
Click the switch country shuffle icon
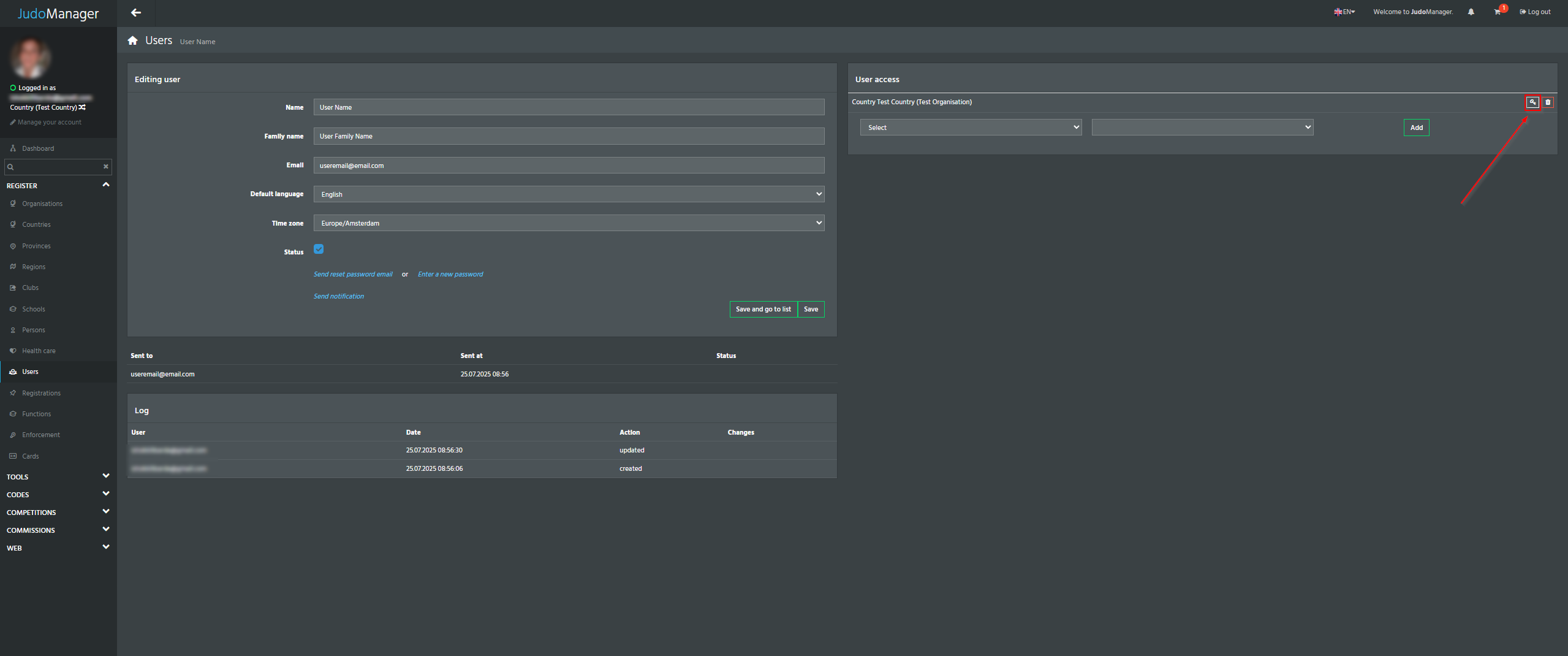82,107
